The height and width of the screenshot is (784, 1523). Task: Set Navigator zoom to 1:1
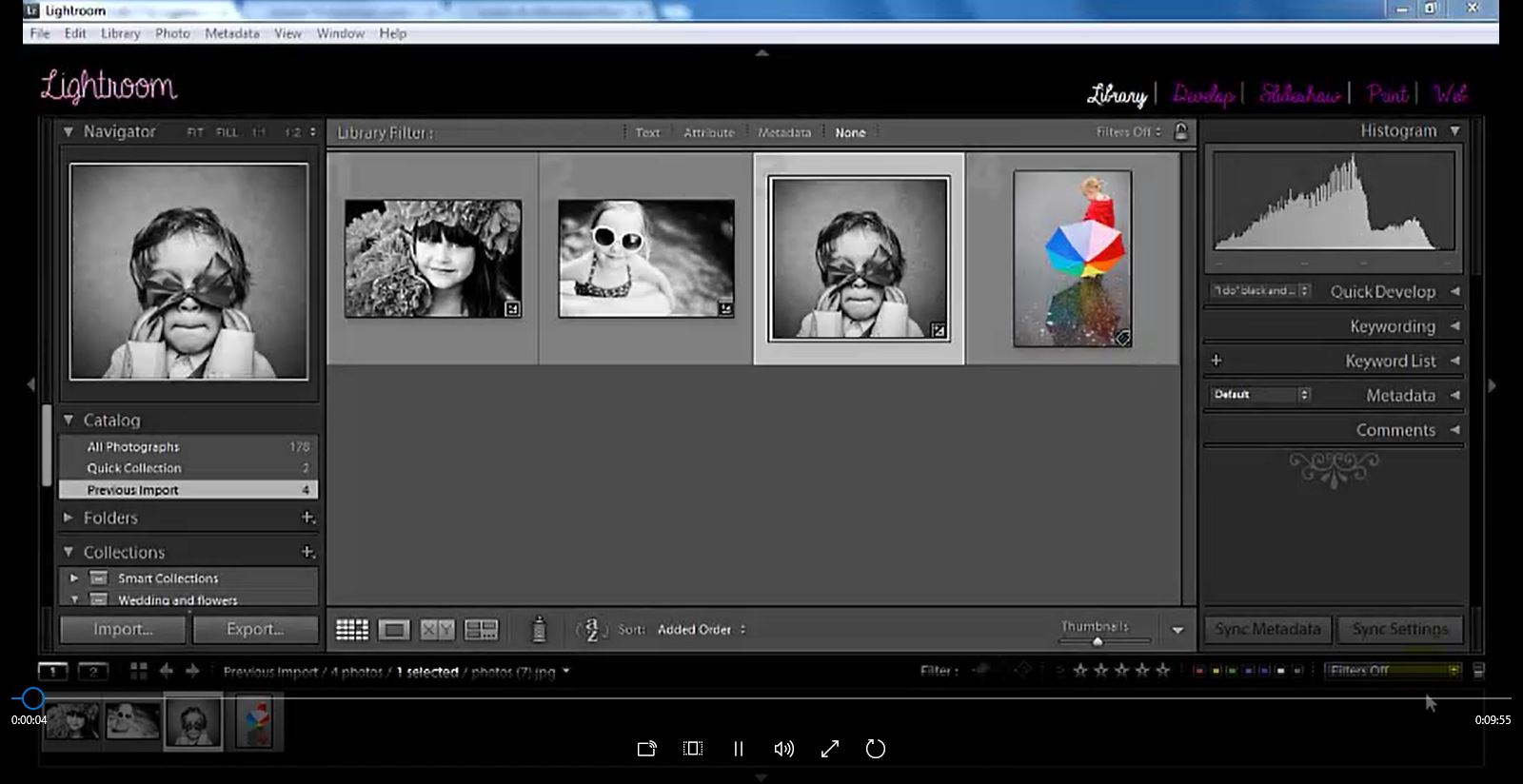pyautogui.click(x=259, y=132)
